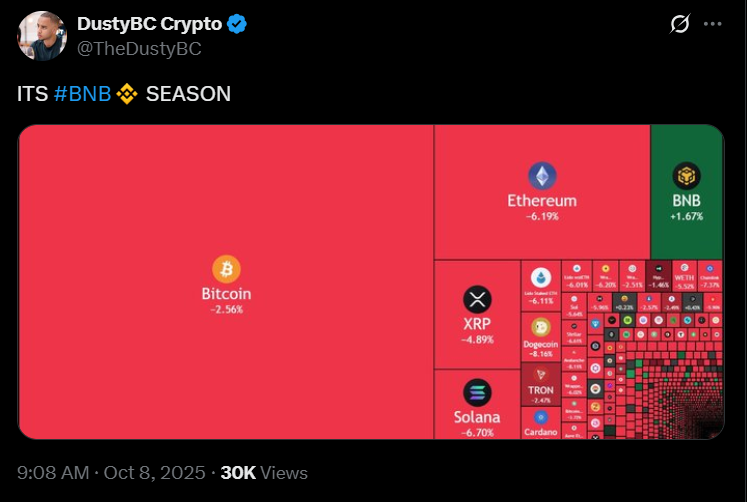
Task: Click the 30K Views count
Action: (264, 473)
